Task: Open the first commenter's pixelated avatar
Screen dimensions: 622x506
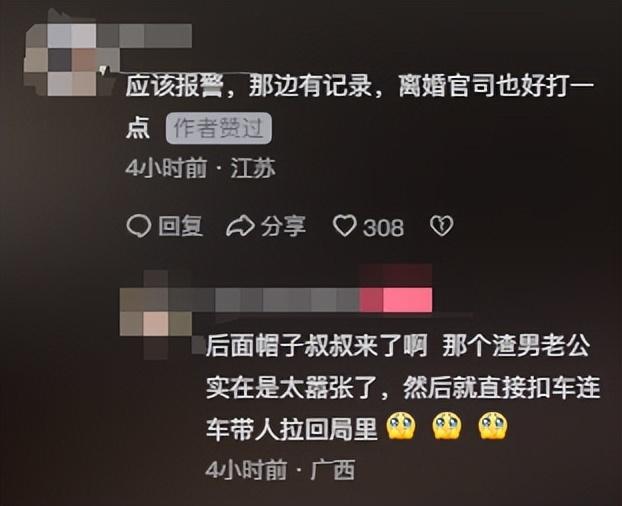Action: (x=71, y=59)
